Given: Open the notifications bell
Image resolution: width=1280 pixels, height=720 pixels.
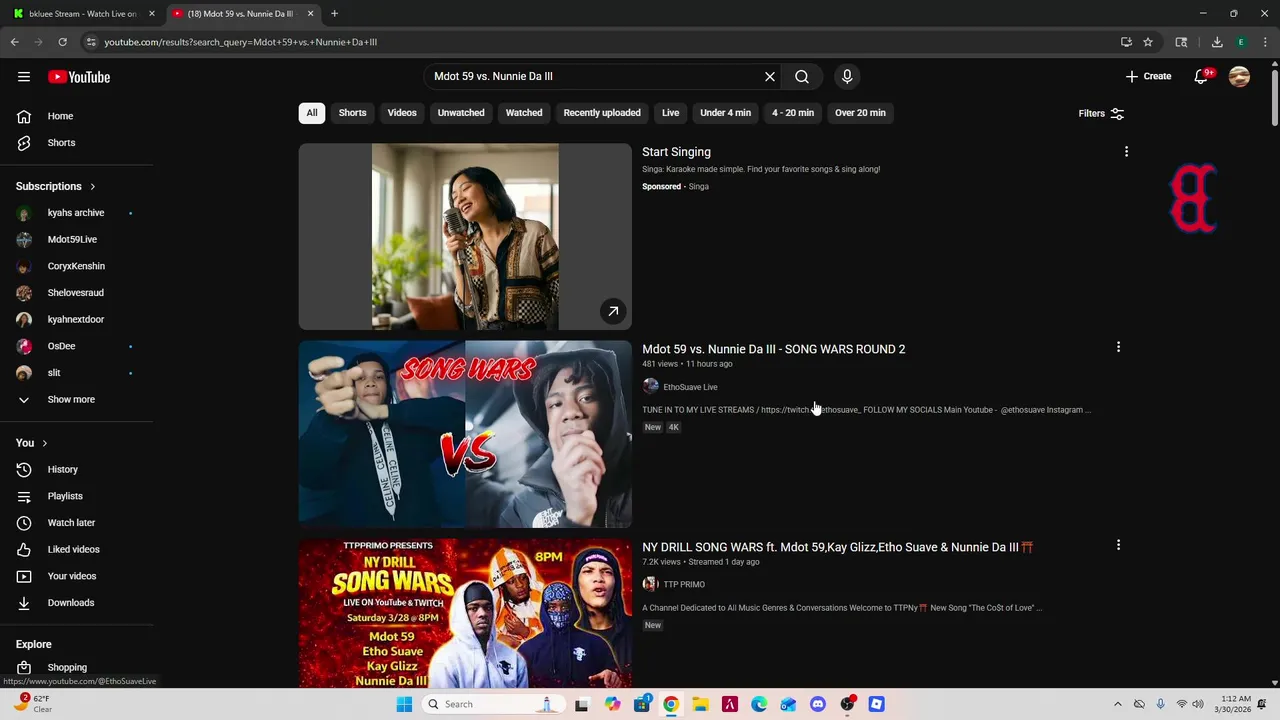Looking at the screenshot, I should tap(1201, 77).
